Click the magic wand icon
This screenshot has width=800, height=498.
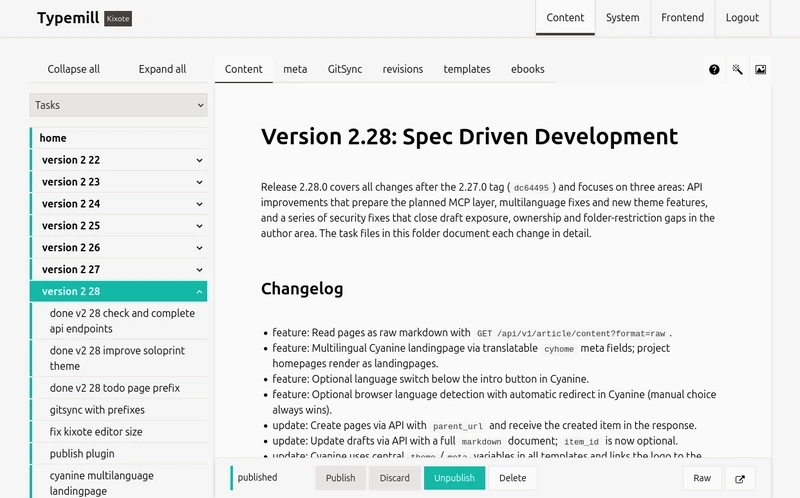tap(737, 69)
